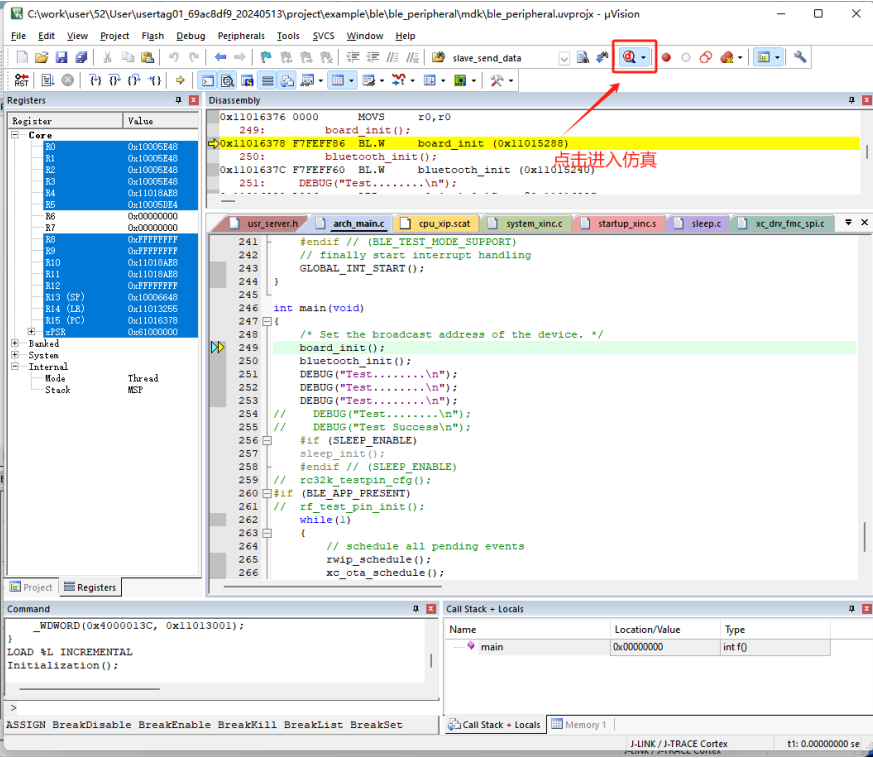
Task: Switch to the Project panel tab
Action: coord(32,587)
